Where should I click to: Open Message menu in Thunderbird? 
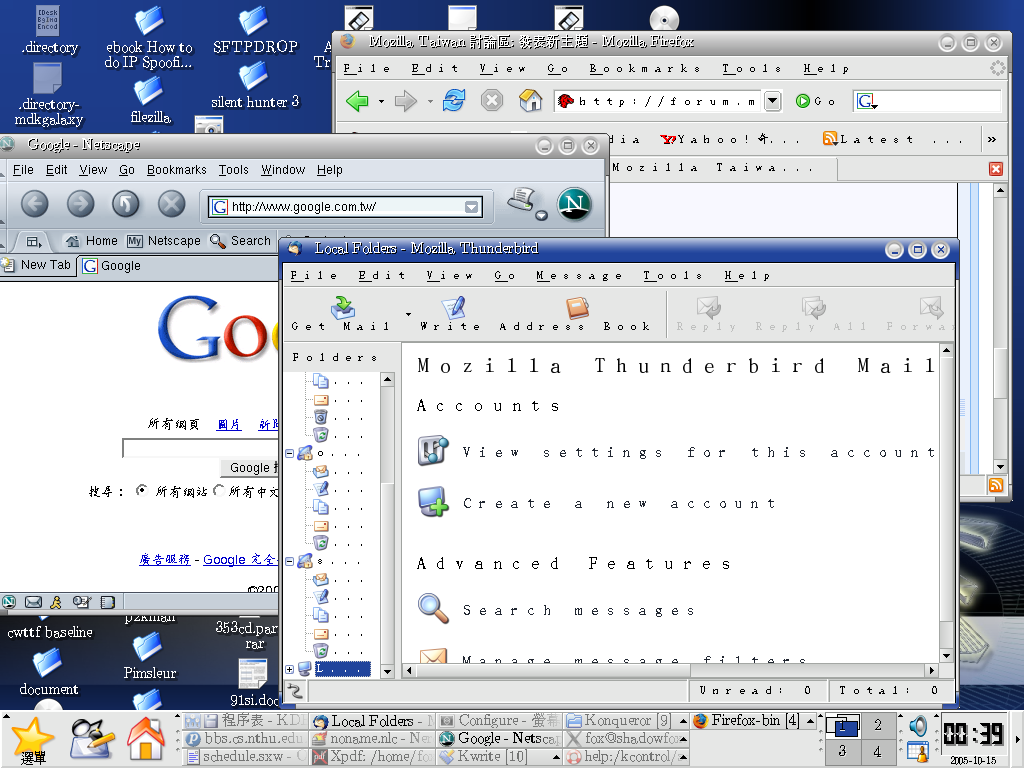(x=578, y=276)
